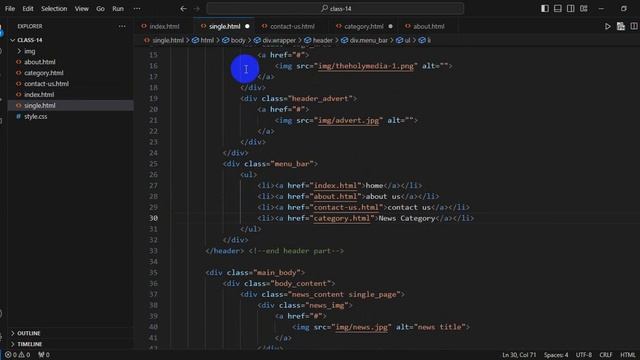Image resolution: width=640 pixels, height=360 pixels.
Task: Change encoding via UTF-8
Action: 584,355
